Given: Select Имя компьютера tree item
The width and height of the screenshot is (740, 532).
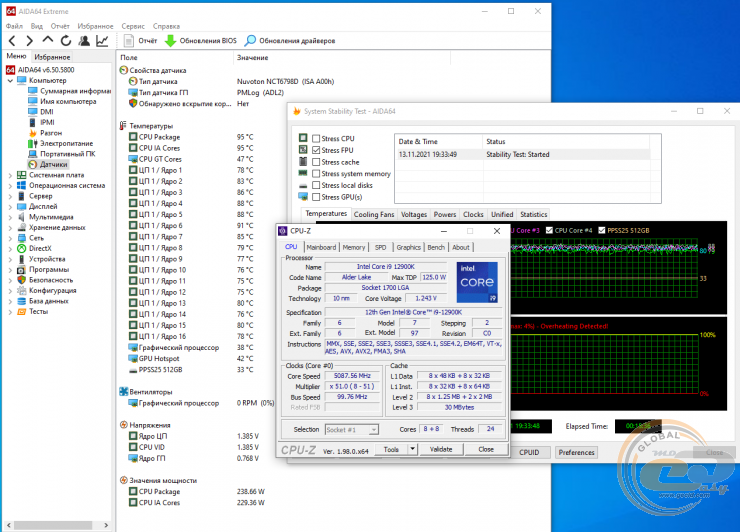Looking at the screenshot, I should pyautogui.click(x=62, y=101).
